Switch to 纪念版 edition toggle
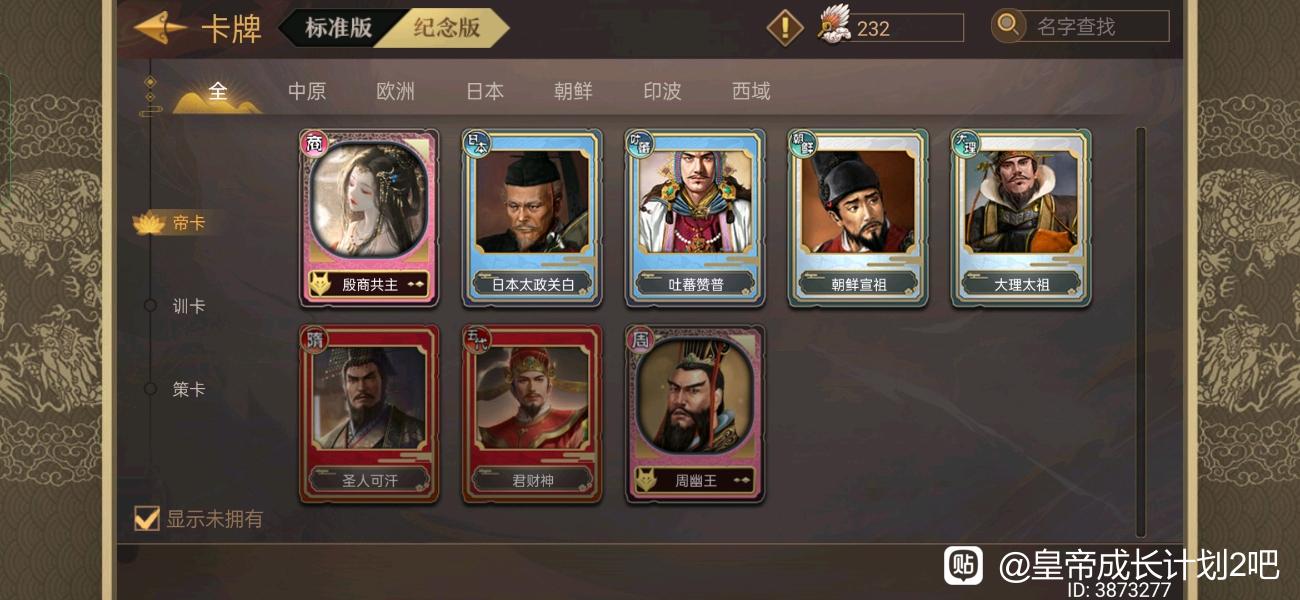Image resolution: width=1300 pixels, height=600 pixels. pos(448,28)
